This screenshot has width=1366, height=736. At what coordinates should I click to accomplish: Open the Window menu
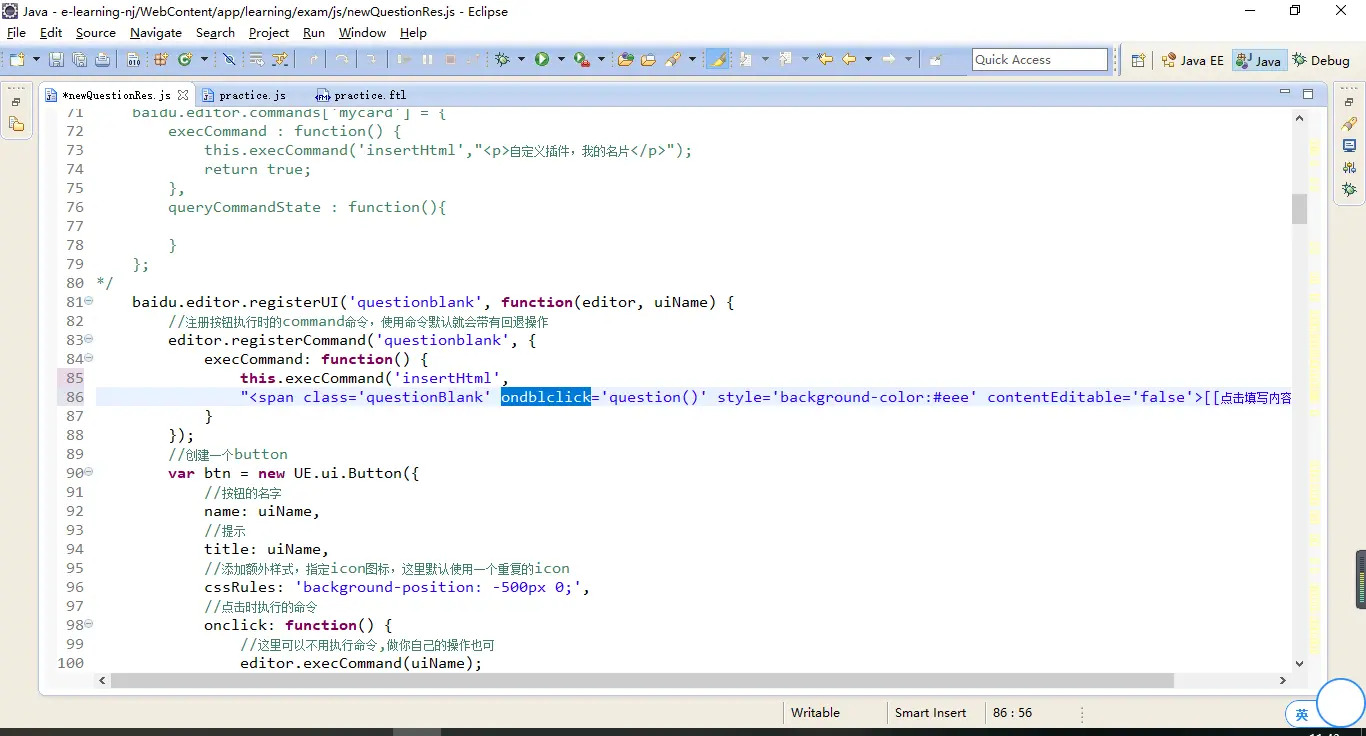click(362, 33)
